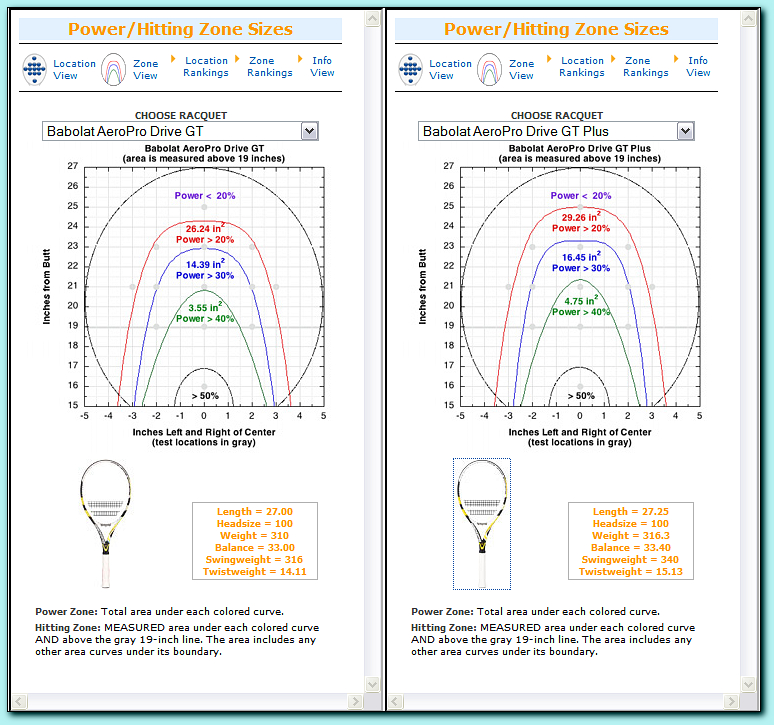Click Location View dots icon in right panel
Viewport: 774px width, 725px height.
point(411,70)
